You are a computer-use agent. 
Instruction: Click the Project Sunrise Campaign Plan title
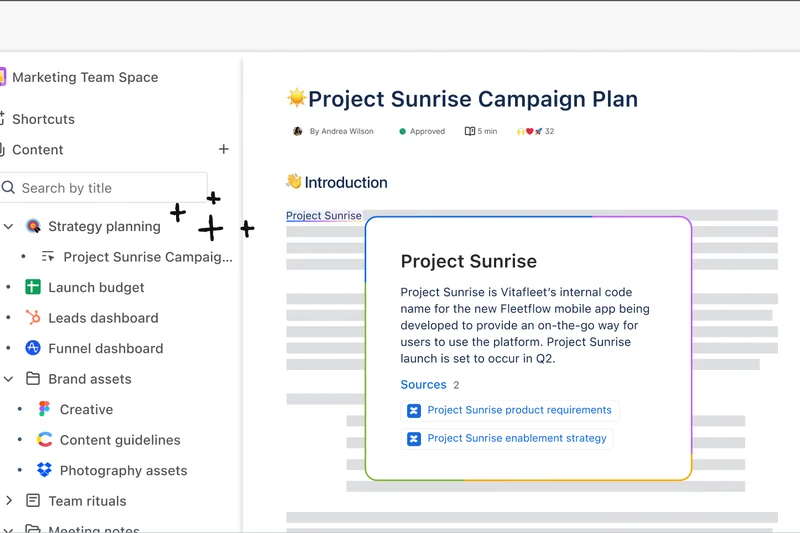coord(473,99)
